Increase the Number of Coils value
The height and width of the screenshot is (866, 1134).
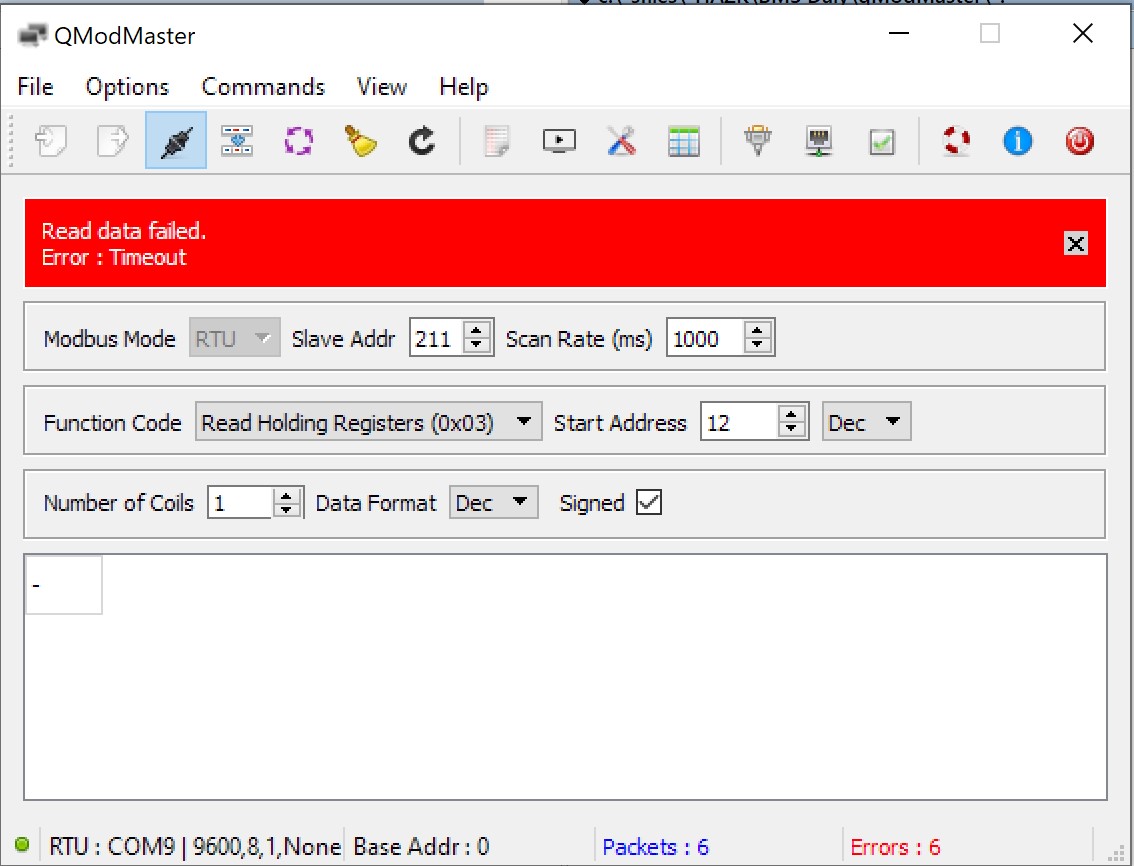[286, 496]
